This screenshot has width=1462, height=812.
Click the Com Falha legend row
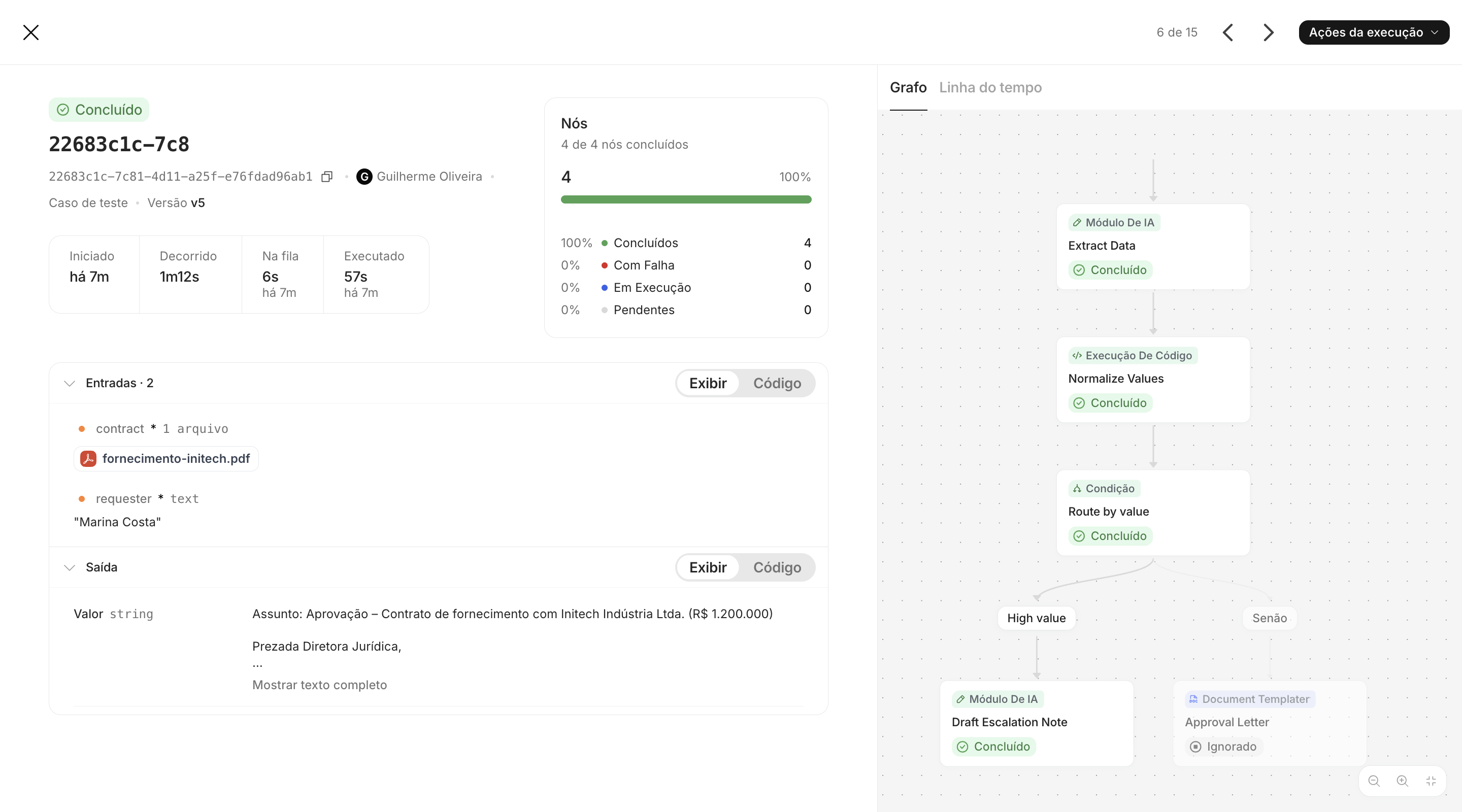[x=686, y=265]
